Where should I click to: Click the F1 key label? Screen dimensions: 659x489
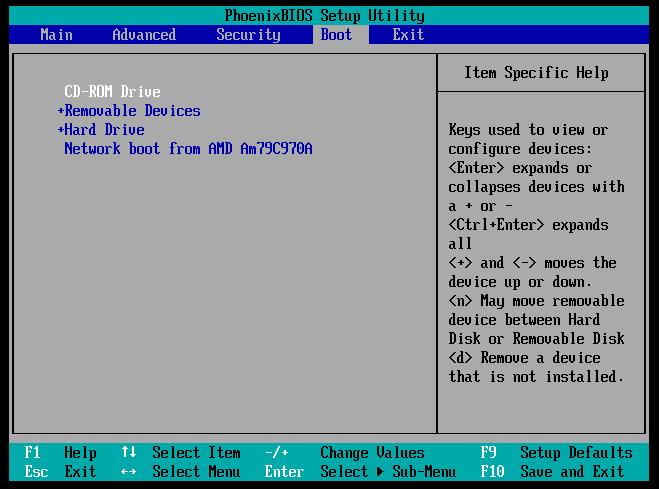click(x=32, y=453)
